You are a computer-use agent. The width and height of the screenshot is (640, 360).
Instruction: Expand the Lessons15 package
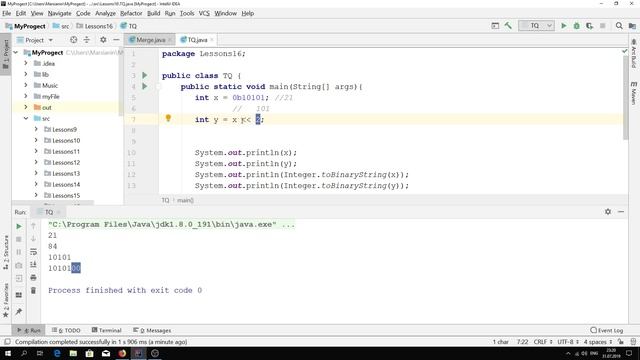tap(36, 196)
